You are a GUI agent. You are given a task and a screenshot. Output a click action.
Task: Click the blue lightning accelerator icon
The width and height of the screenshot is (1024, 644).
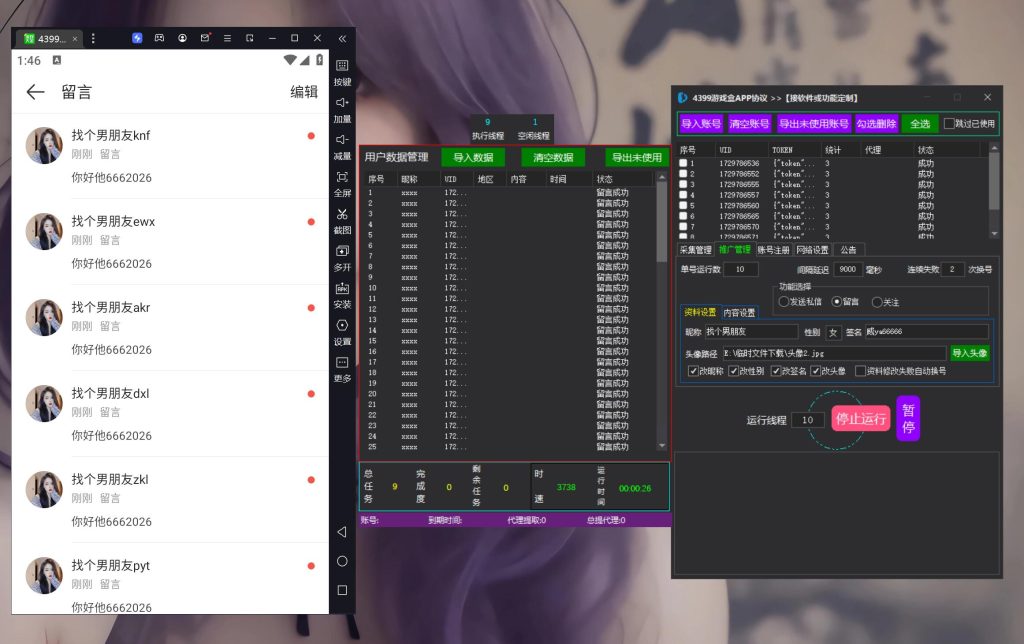[137, 39]
